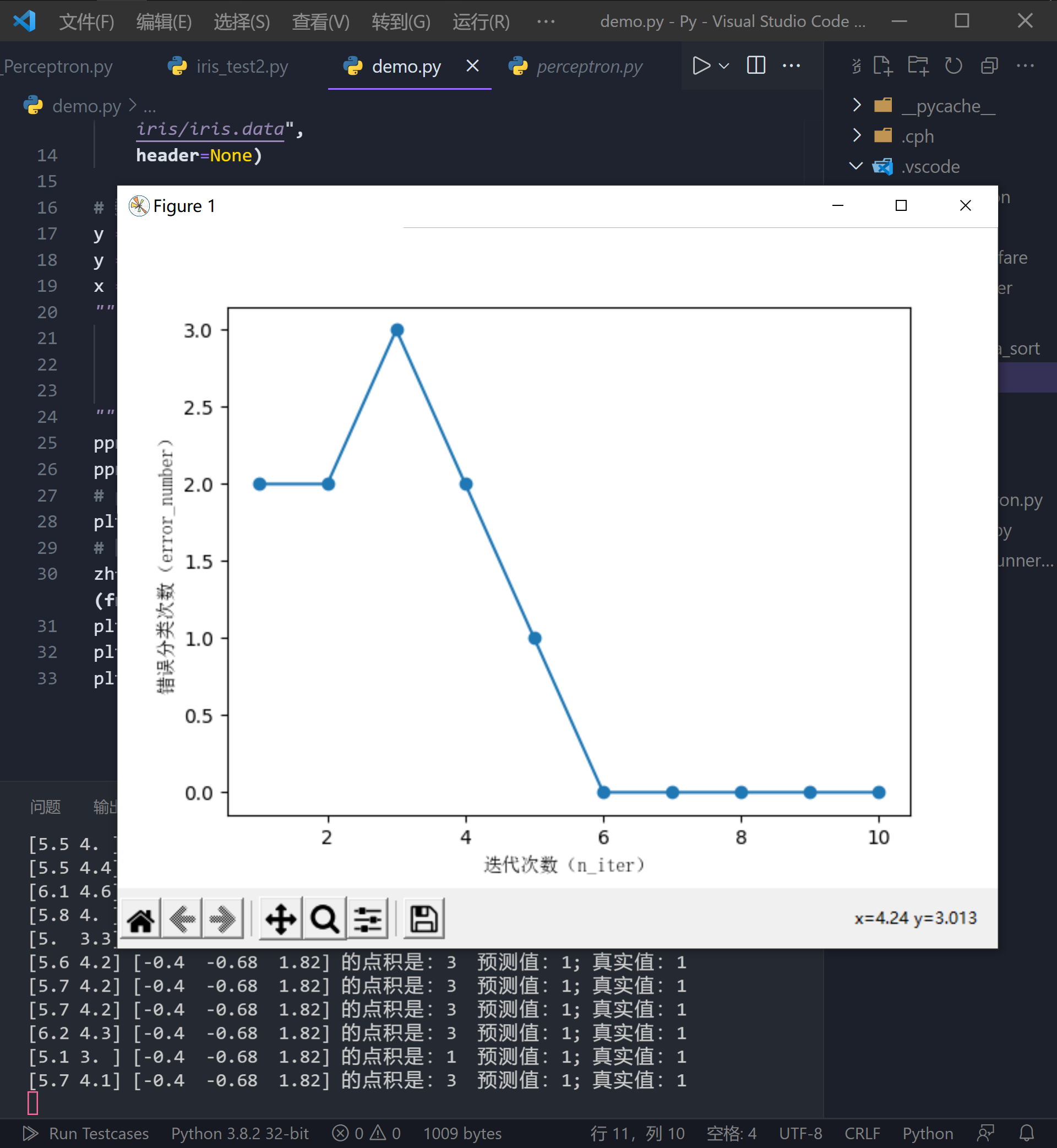
Task: Click the New File explorer icon
Action: pos(882,66)
